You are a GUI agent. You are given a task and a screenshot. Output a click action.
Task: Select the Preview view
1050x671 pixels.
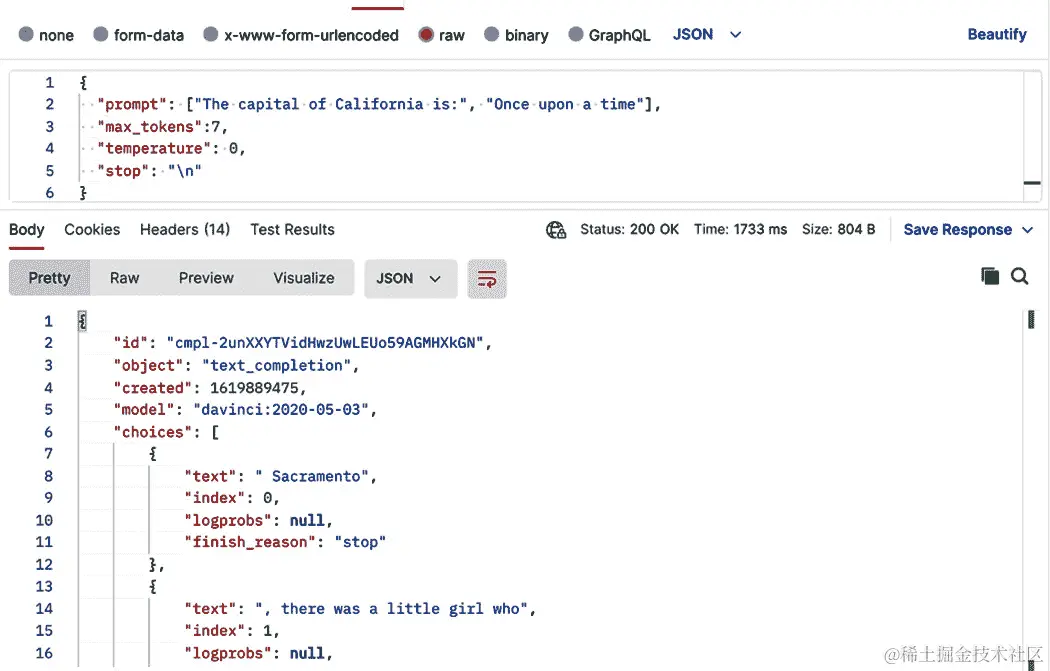pos(206,278)
